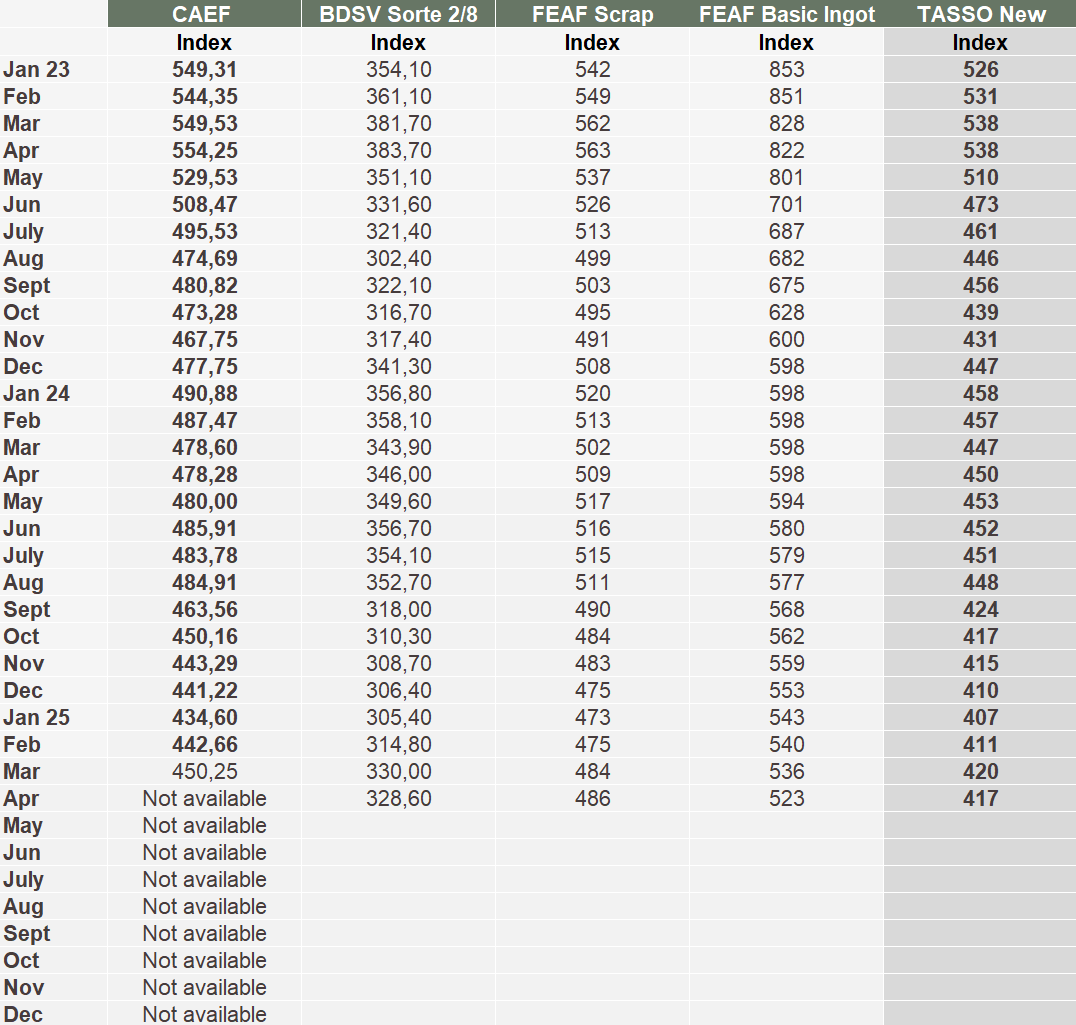Image resolution: width=1076 pixels, height=1025 pixels.
Task: Click the non-bold CAEF value 450,25
Action: pos(204,771)
